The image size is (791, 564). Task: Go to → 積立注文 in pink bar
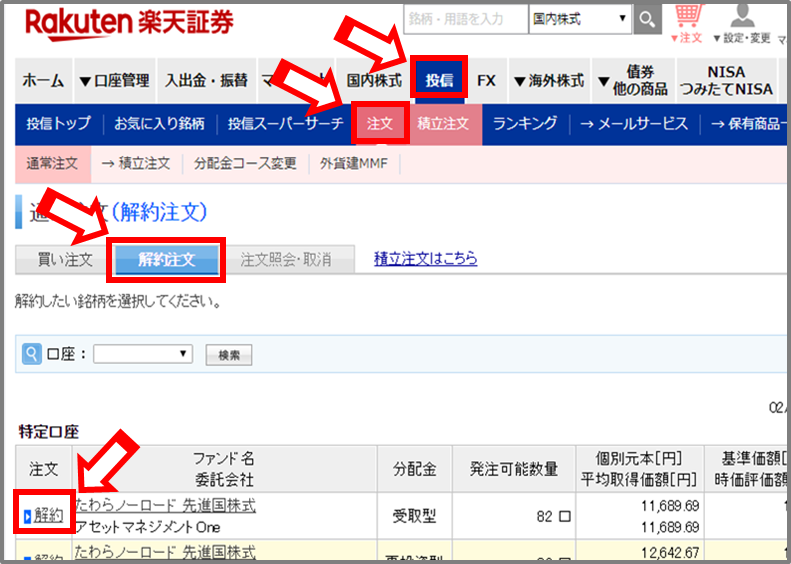(x=136, y=163)
